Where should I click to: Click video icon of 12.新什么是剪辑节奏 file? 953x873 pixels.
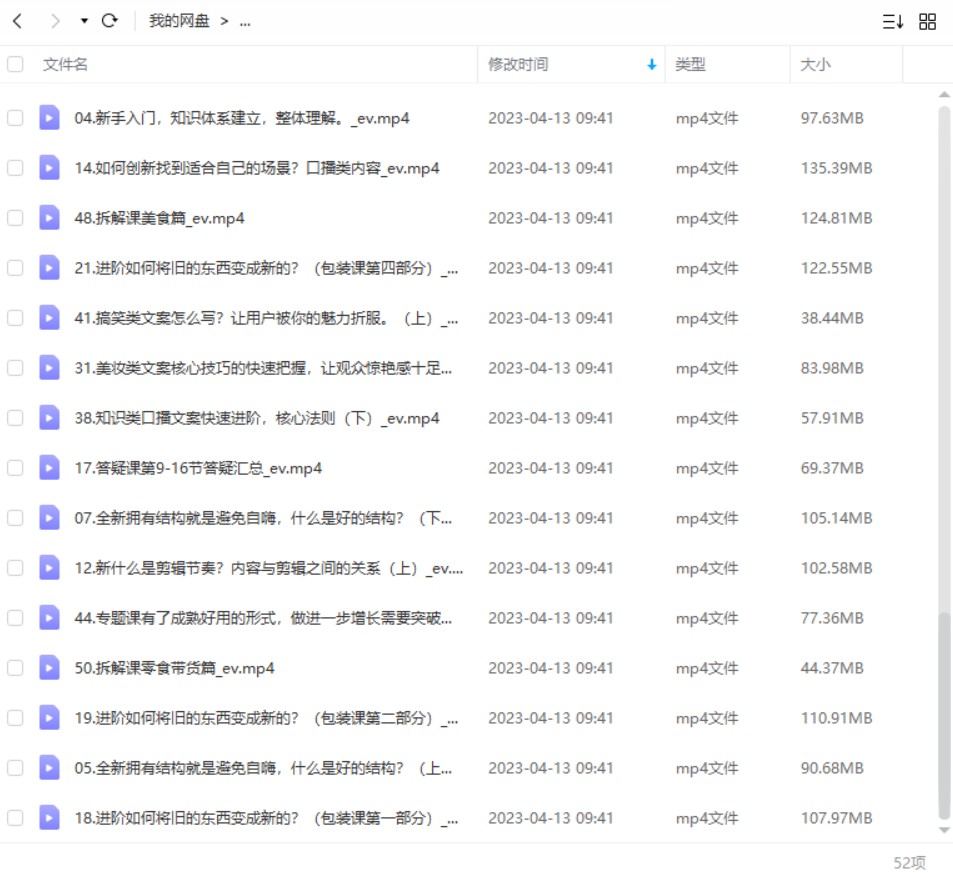coord(49,567)
